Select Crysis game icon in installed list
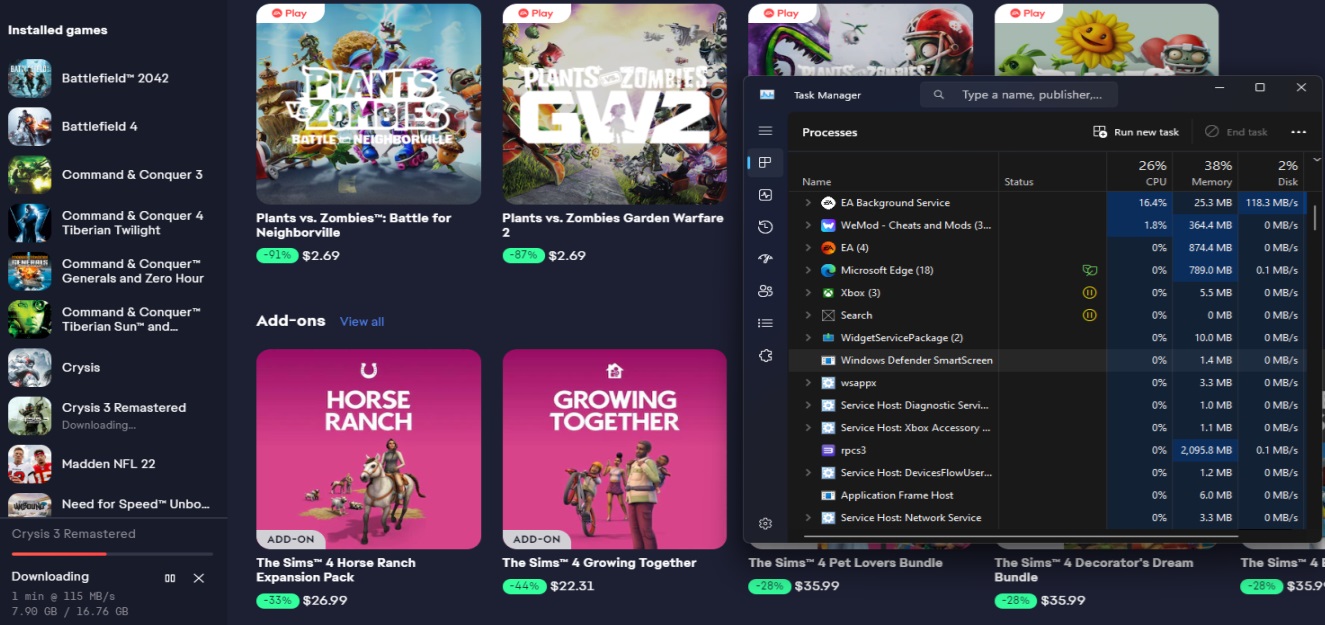This screenshot has width=1325, height=625. click(x=29, y=368)
